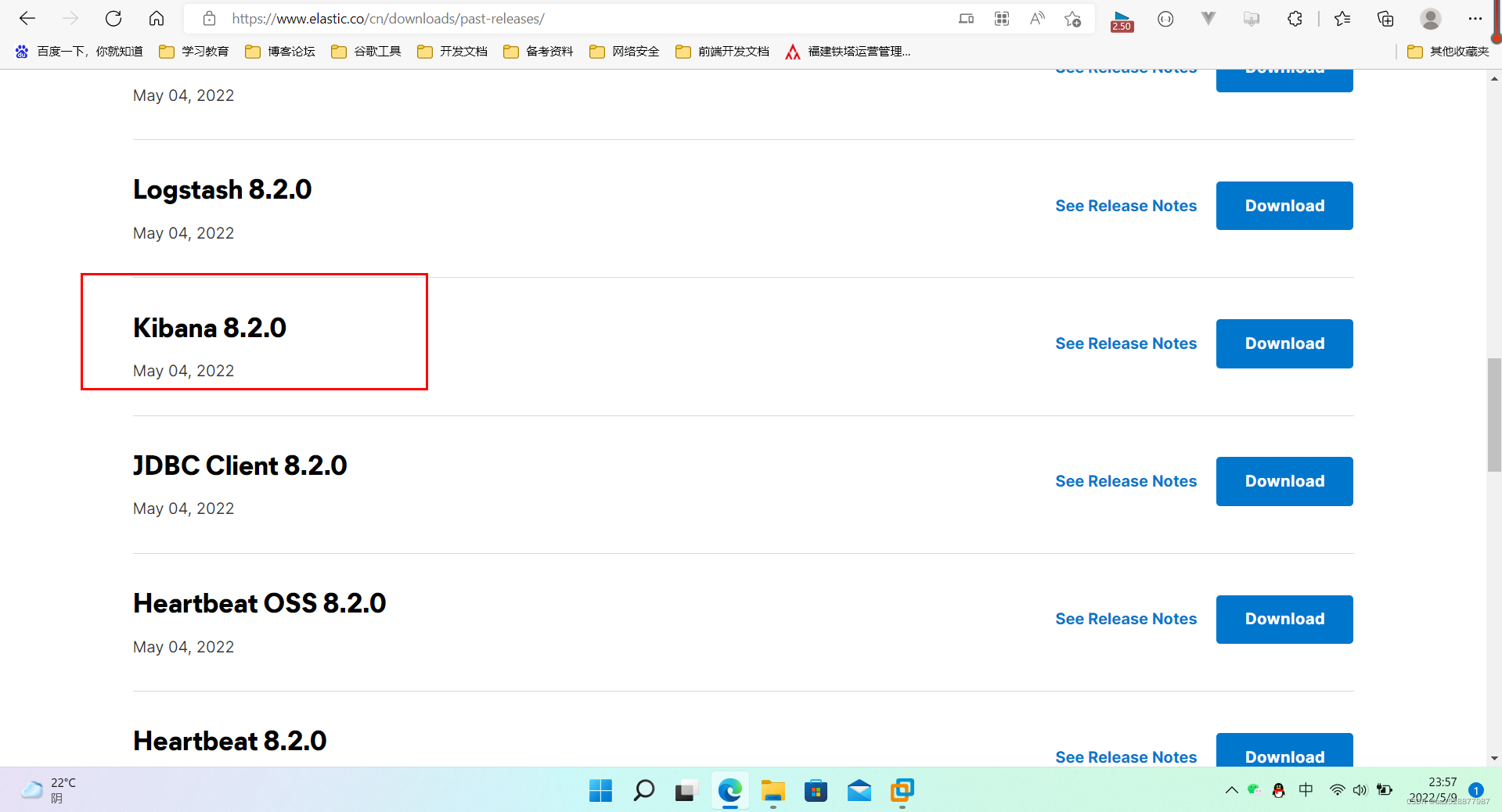This screenshot has width=1502, height=812.
Task: Open Windows taskbar search
Action: (643, 791)
